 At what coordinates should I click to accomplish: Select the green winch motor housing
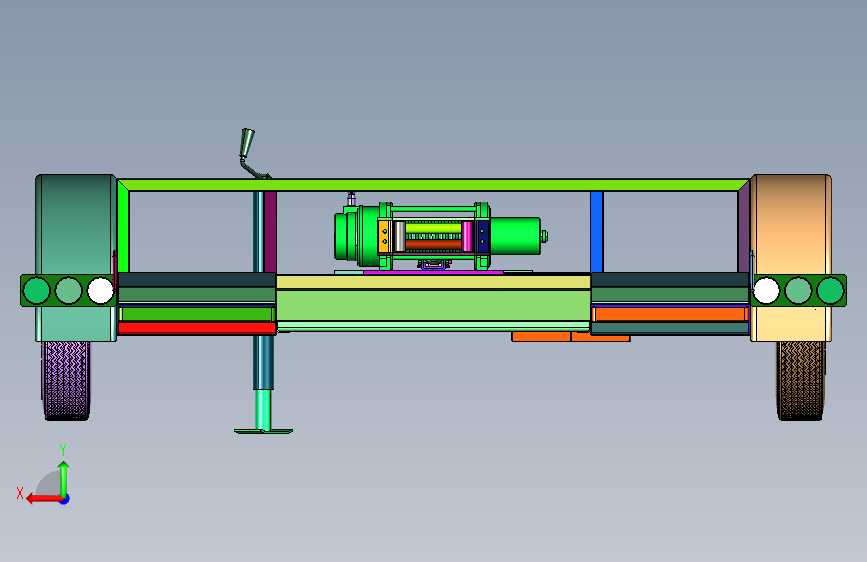(x=515, y=236)
